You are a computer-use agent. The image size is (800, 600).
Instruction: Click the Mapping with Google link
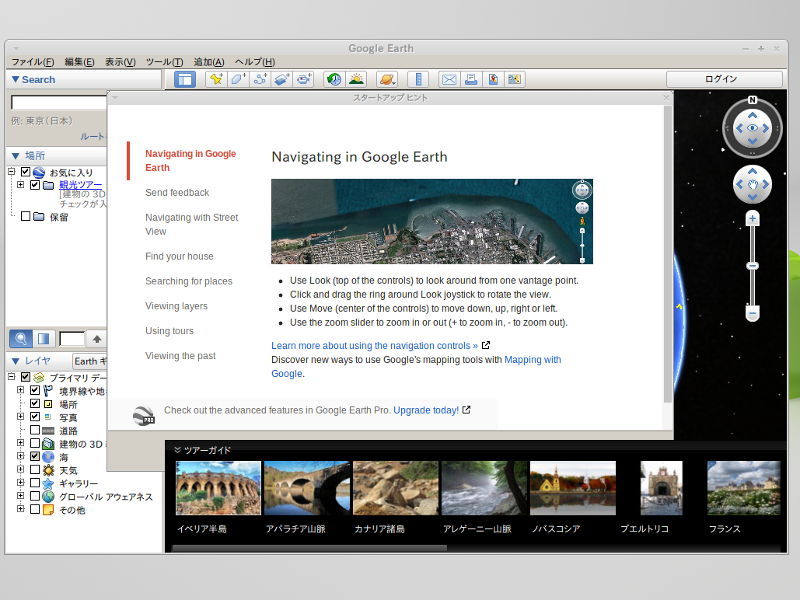click(x=533, y=360)
